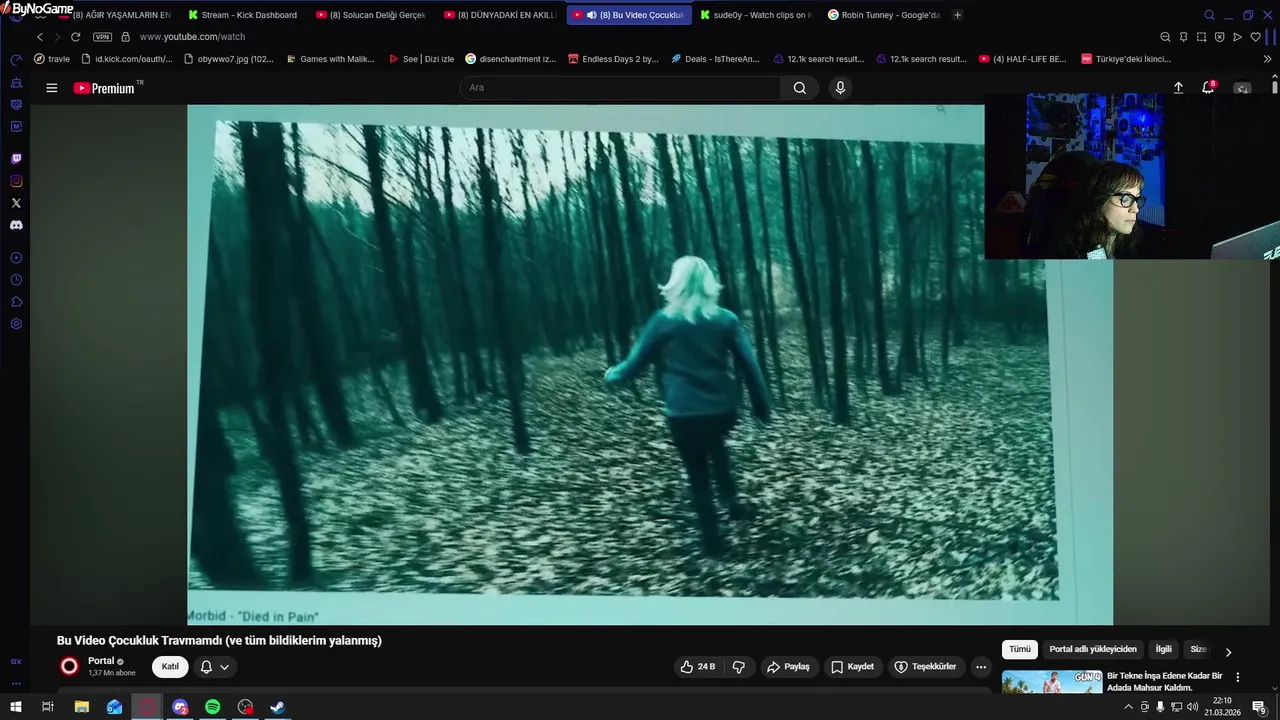Image resolution: width=1280 pixels, height=720 pixels.
Task: Like the video (24 B thumbs up)
Action: coord(698,667)
